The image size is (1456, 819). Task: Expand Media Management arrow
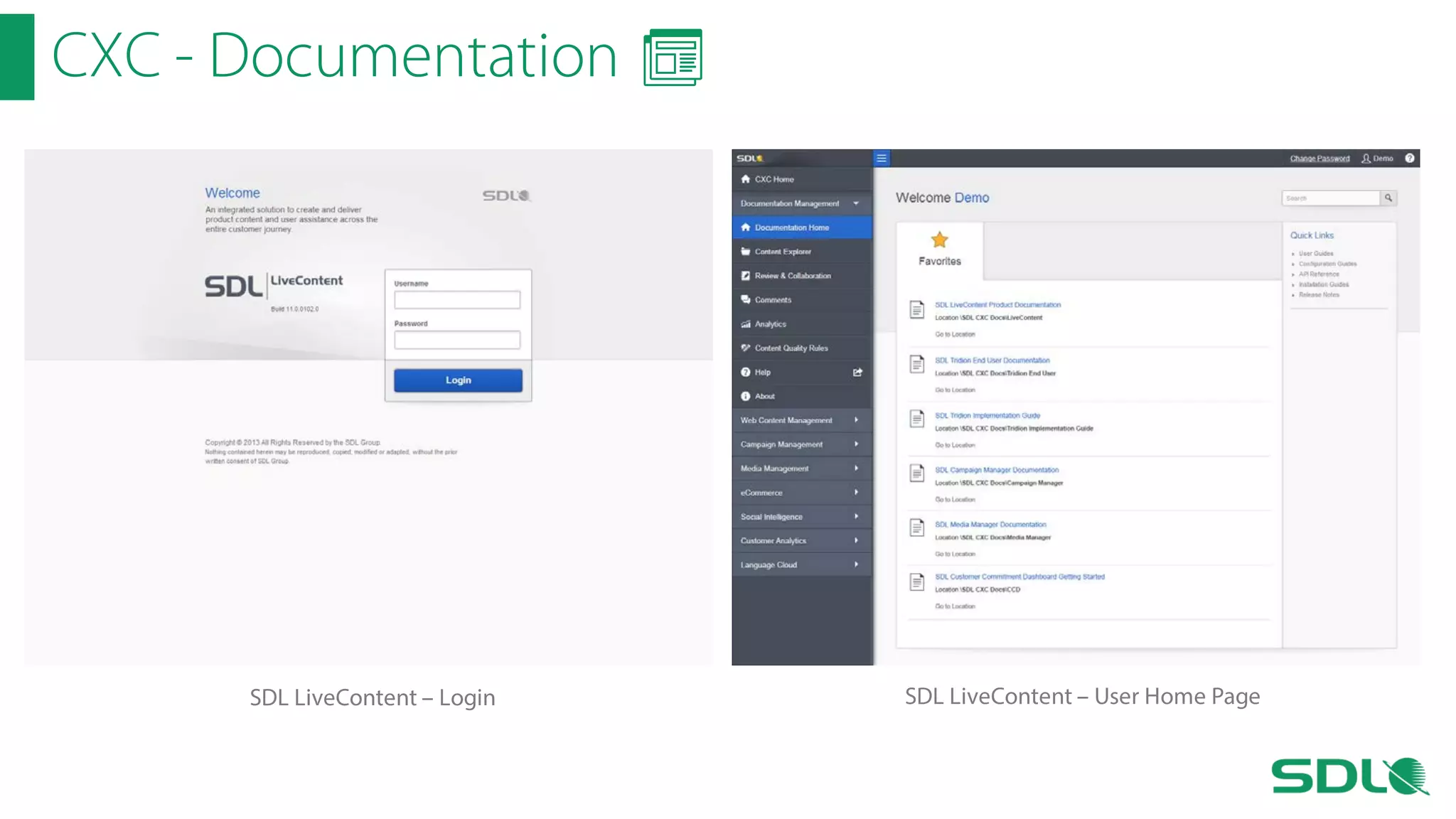pos(856,469)
